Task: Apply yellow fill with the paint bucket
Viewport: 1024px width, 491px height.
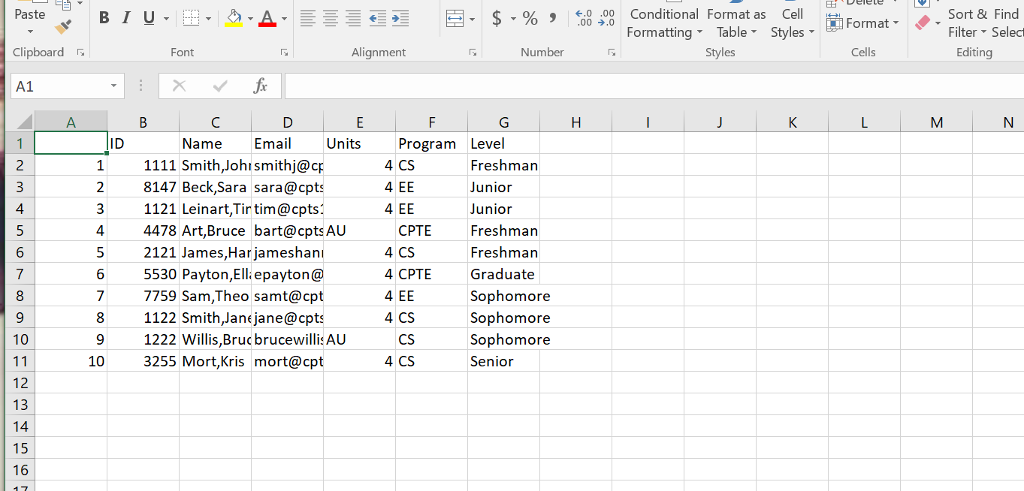Action: tap(234, 18)
